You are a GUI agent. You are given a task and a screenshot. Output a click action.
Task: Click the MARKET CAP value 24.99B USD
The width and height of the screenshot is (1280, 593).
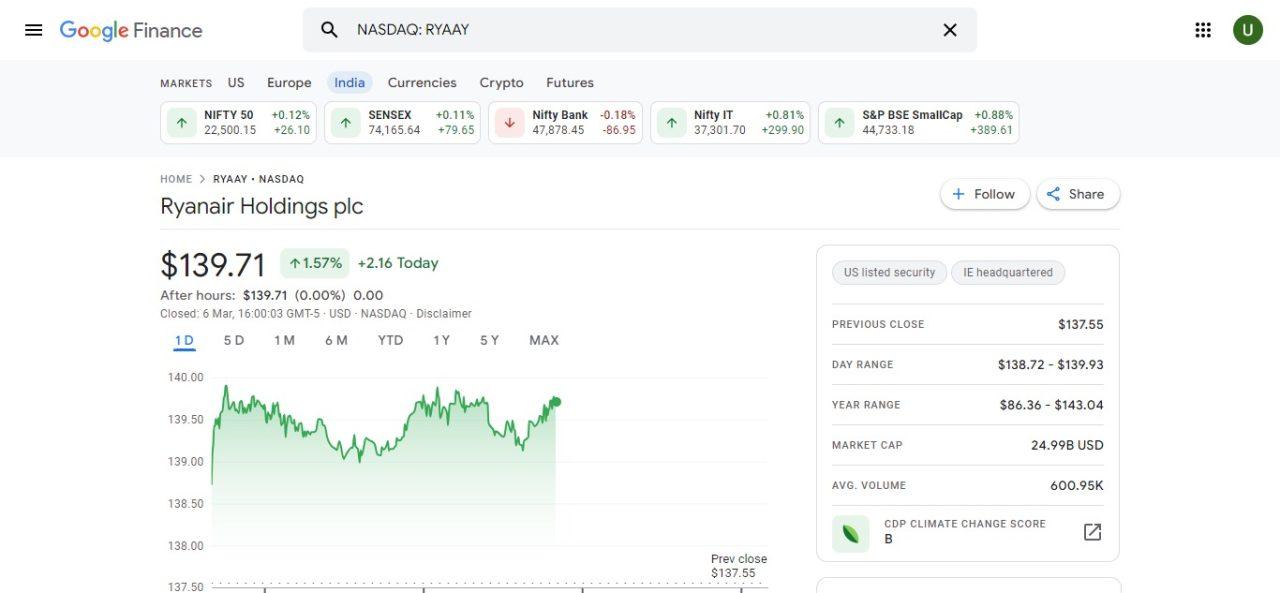1067,445
